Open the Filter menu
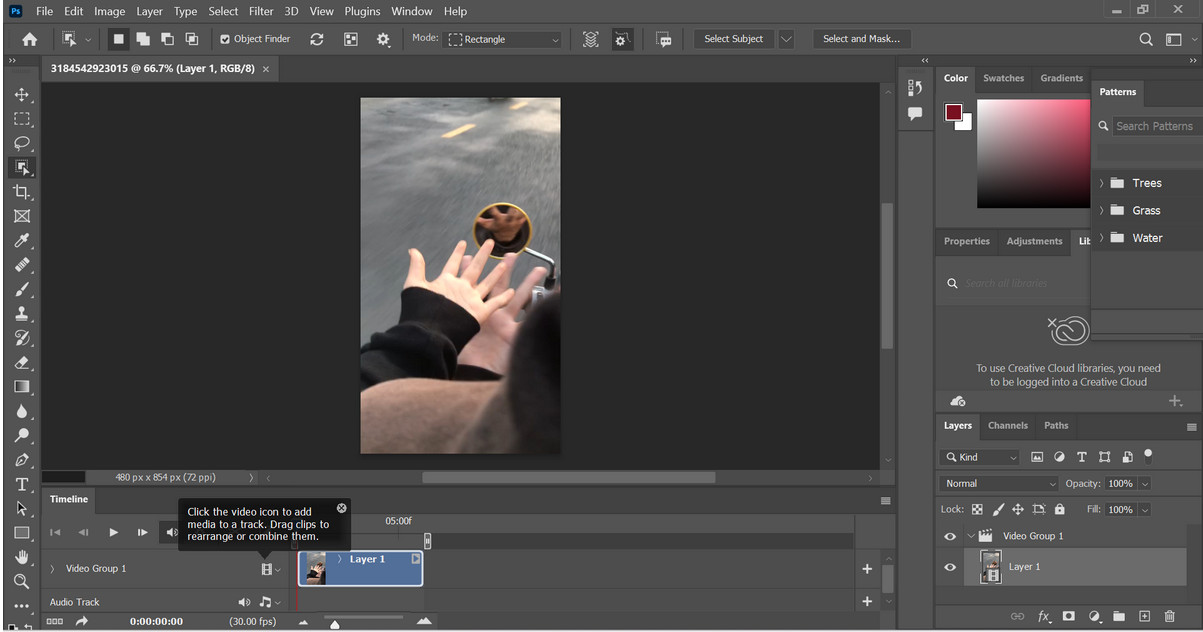 (261, 11)
